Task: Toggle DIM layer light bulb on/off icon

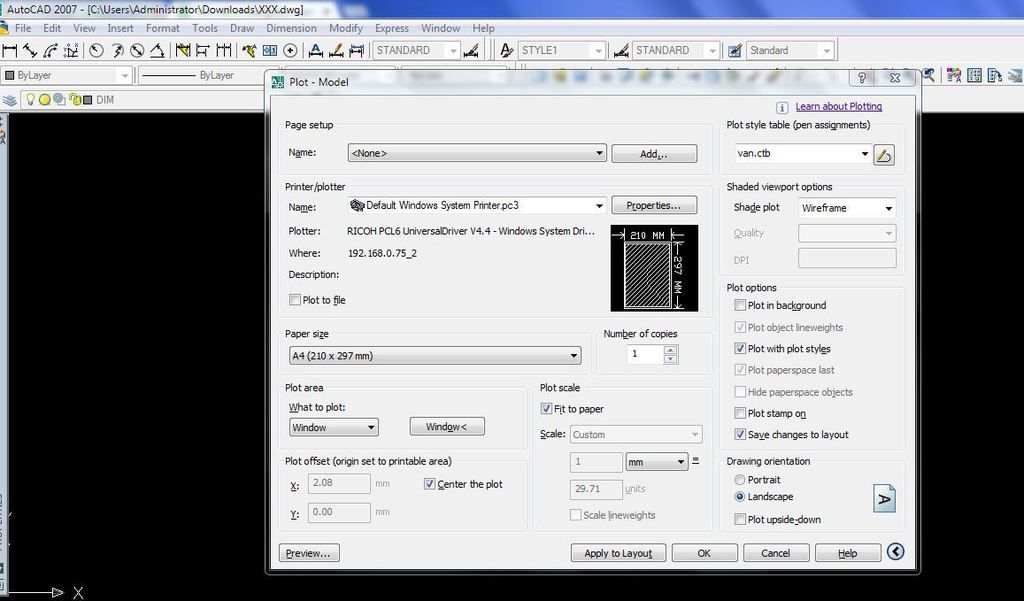Action: tap(30, 99)
